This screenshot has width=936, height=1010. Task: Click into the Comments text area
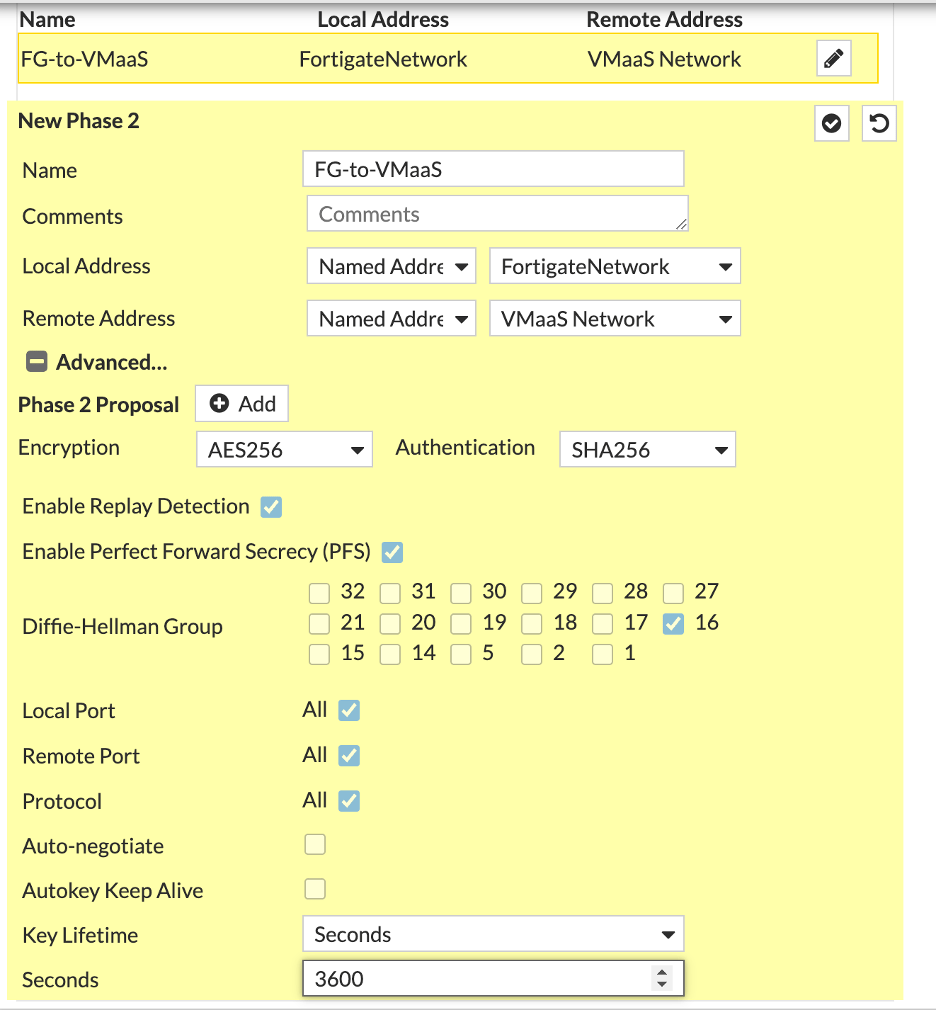click(x=497, y=214)
